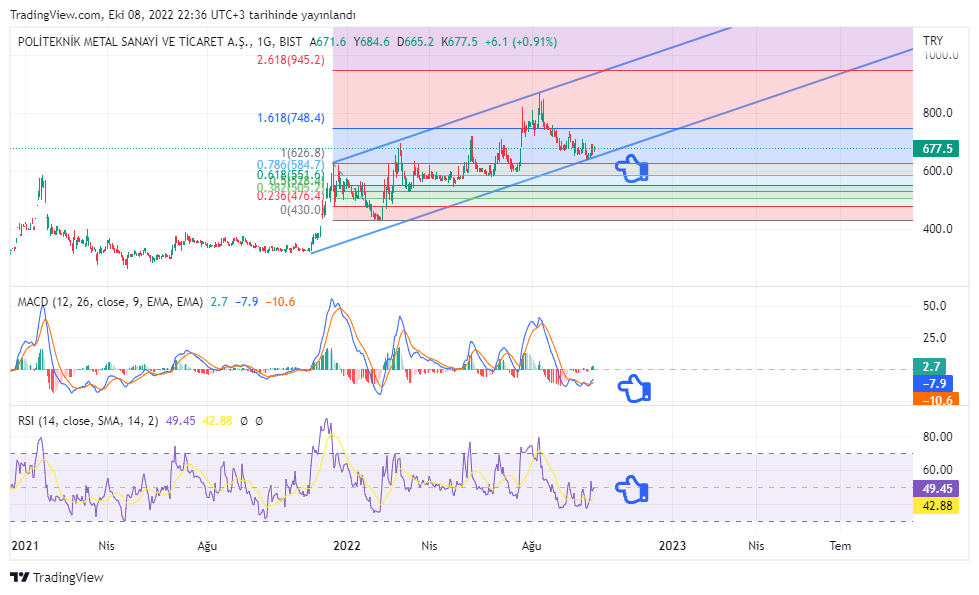Click the orange '−10.6' tag on the MACD axis
979x595 pixels.
(x=936, y=399)
